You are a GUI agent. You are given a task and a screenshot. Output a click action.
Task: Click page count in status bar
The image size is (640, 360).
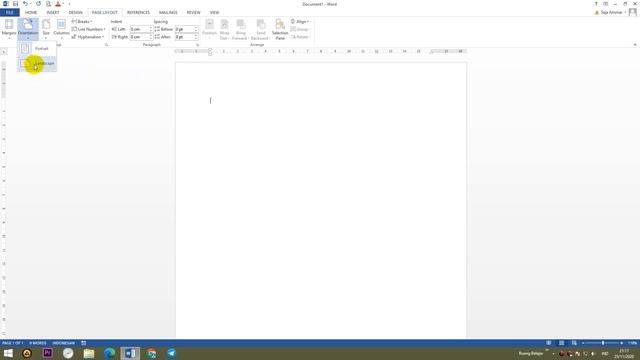click(x=13, y=343)
